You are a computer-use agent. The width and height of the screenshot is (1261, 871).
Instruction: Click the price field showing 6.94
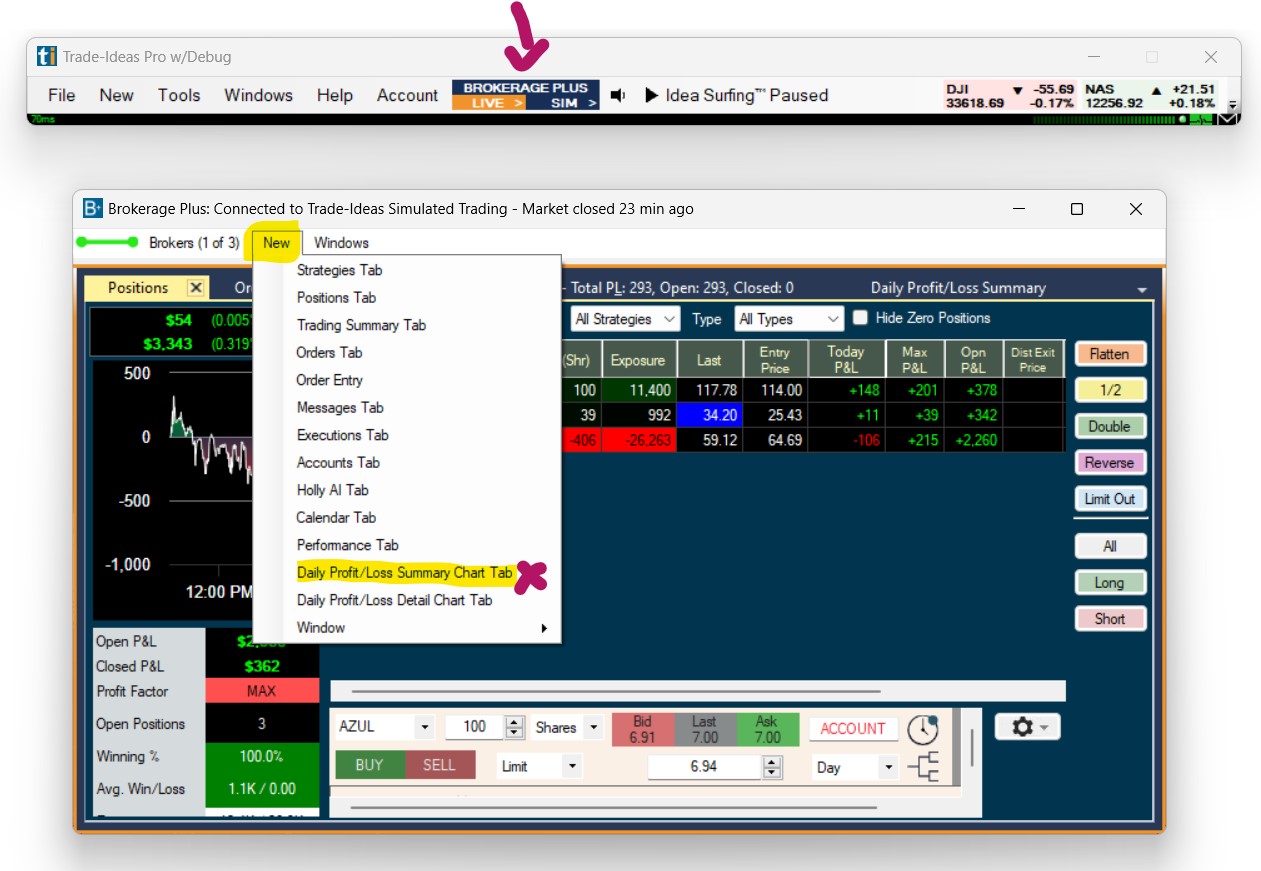(704, 767)
